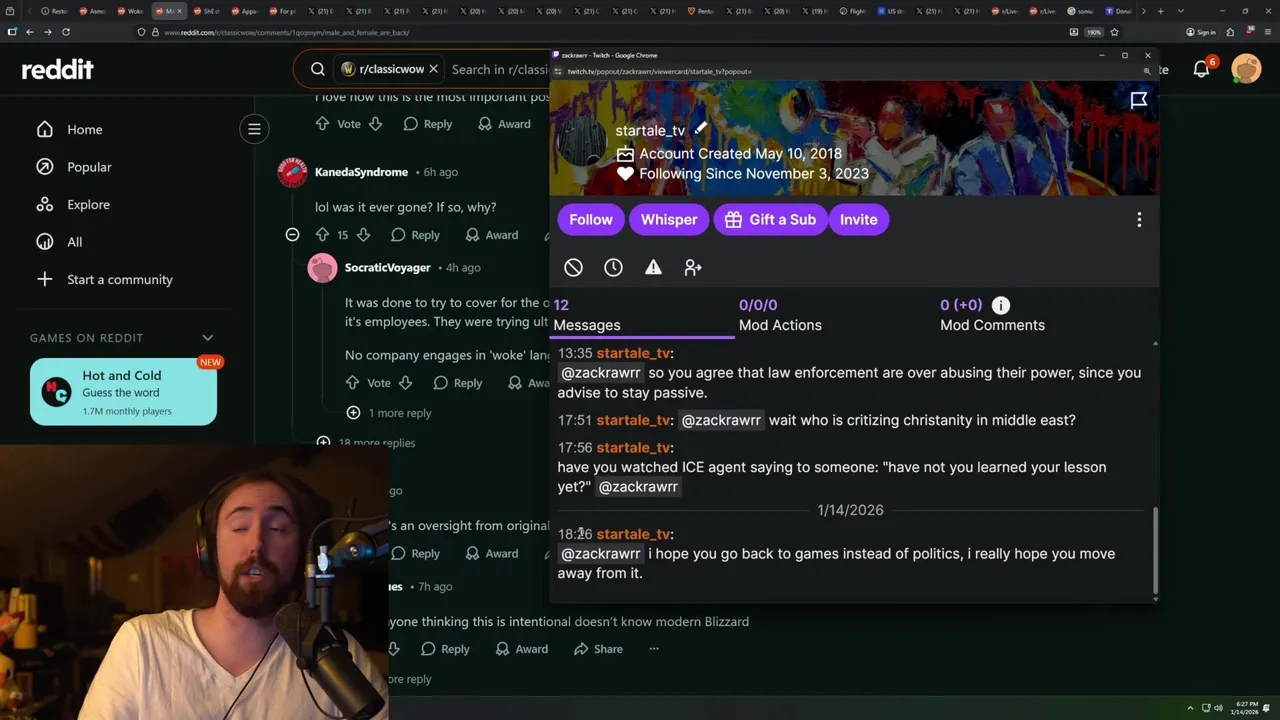Go back in the browser
The width and height of the screenshot is (1280, 720).
click(29, 32)
